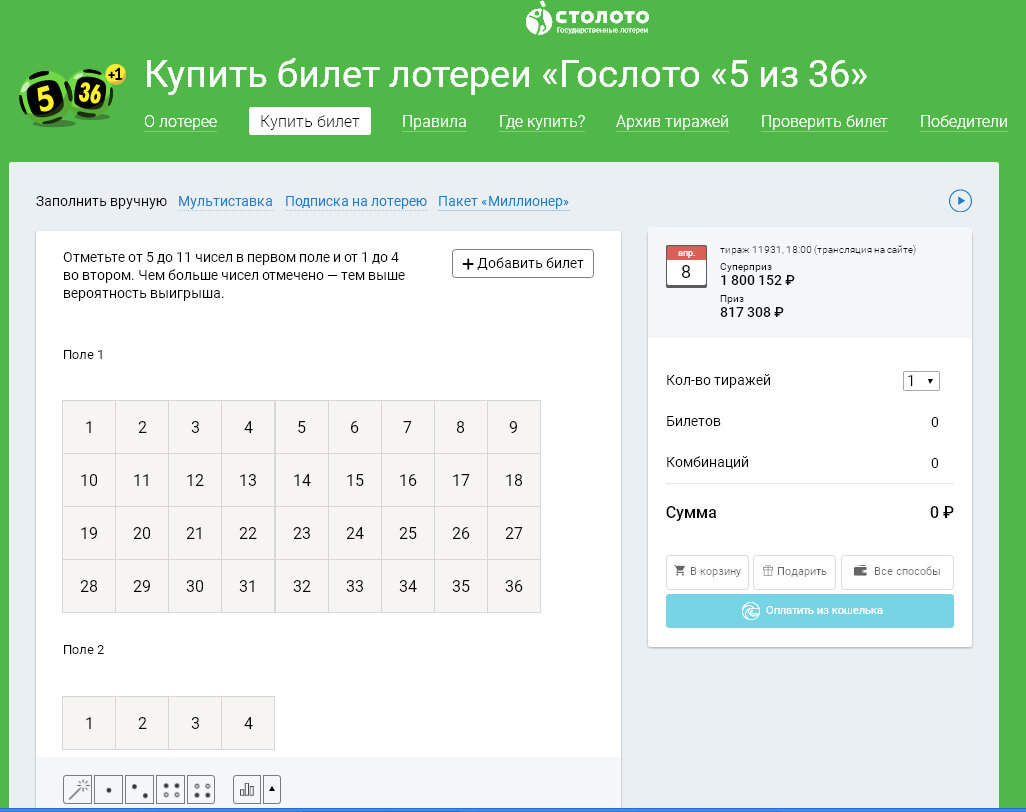1026x812 pixels.
Task: Mark number 7 in Поле 1
Action: pyautogui.click(x=408, y=427)
